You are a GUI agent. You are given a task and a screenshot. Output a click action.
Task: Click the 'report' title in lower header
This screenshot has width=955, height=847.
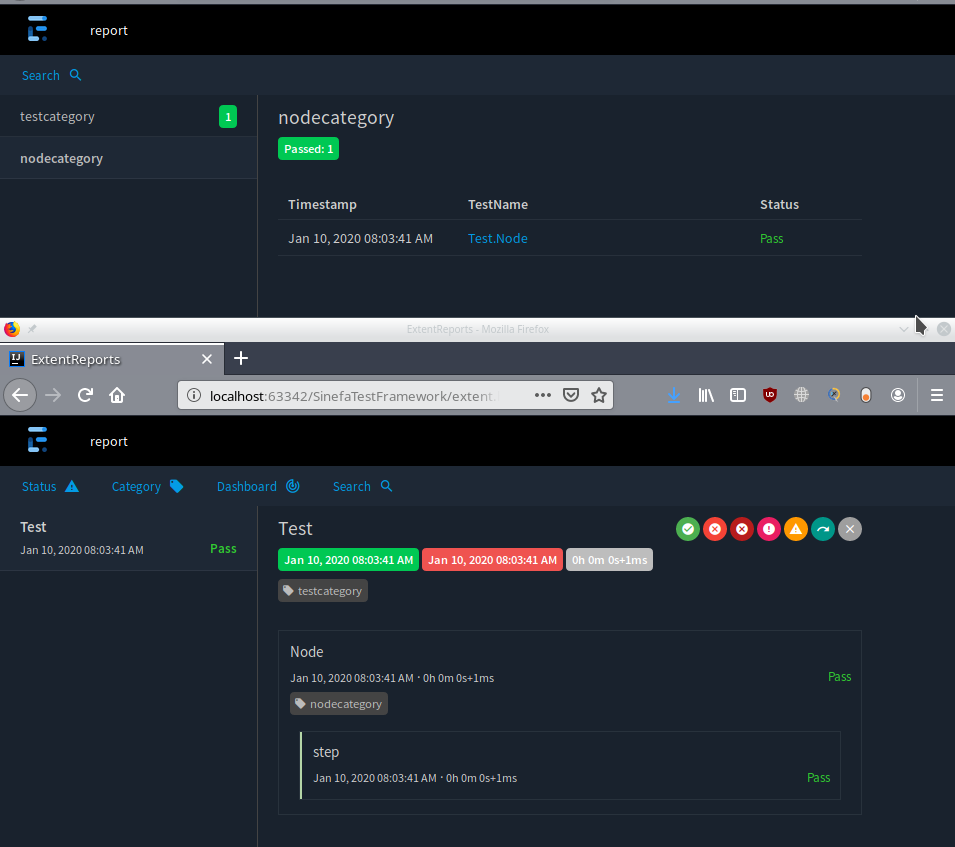click(109, 441)
